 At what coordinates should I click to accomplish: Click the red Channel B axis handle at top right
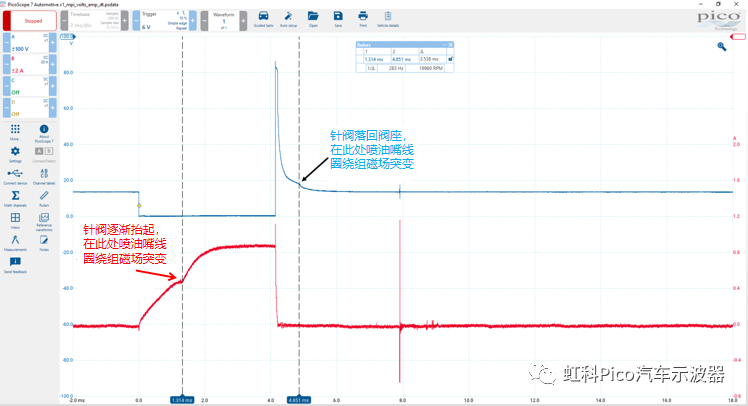click(738, 37)
